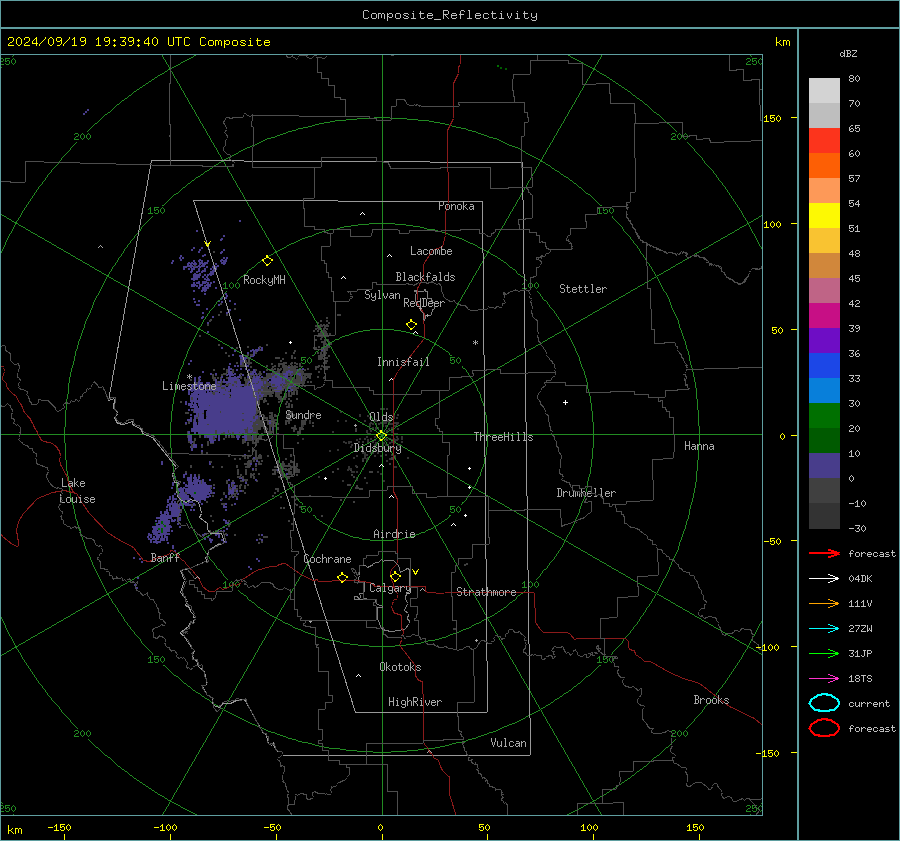Click the Drumheller label on map

coord(586,493)
